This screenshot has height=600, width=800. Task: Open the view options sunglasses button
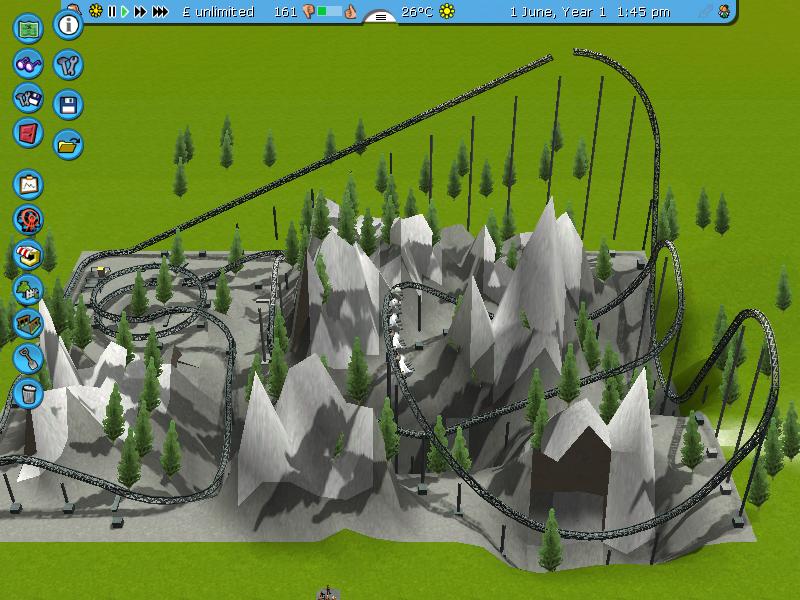click(x=28, y=64)
